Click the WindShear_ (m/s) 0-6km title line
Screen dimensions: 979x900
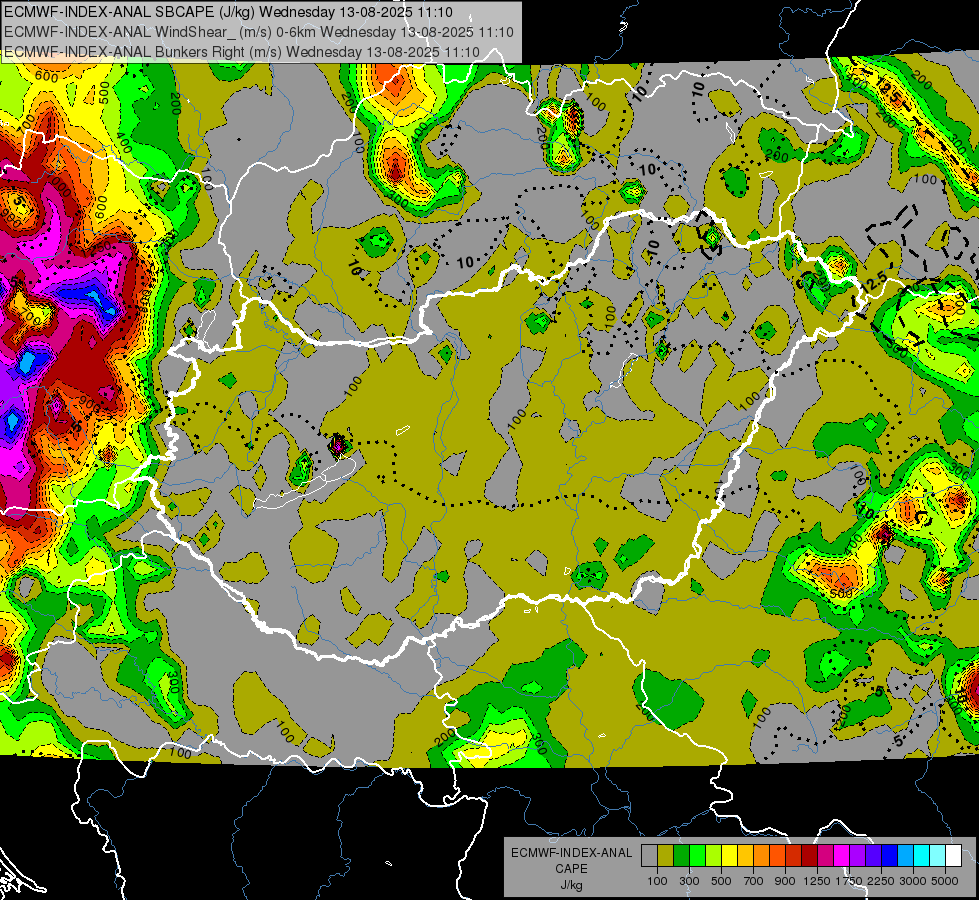click(x=258, y=32)
